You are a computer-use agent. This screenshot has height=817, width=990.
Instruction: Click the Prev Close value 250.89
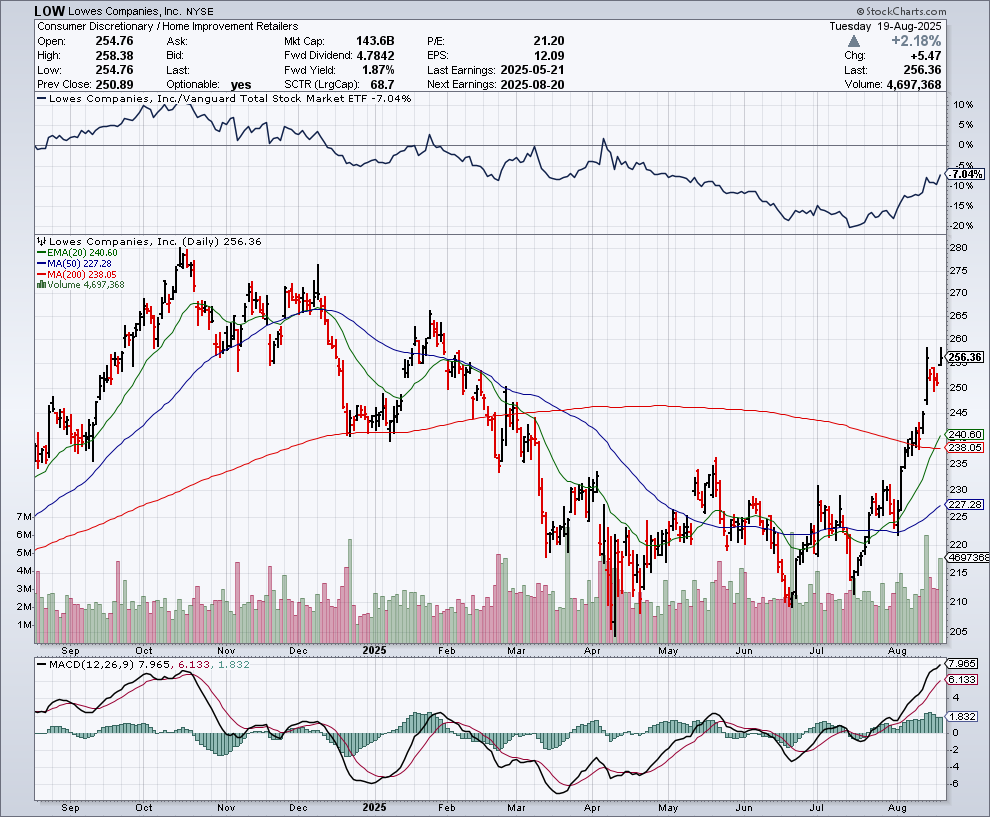coord(114,85)
